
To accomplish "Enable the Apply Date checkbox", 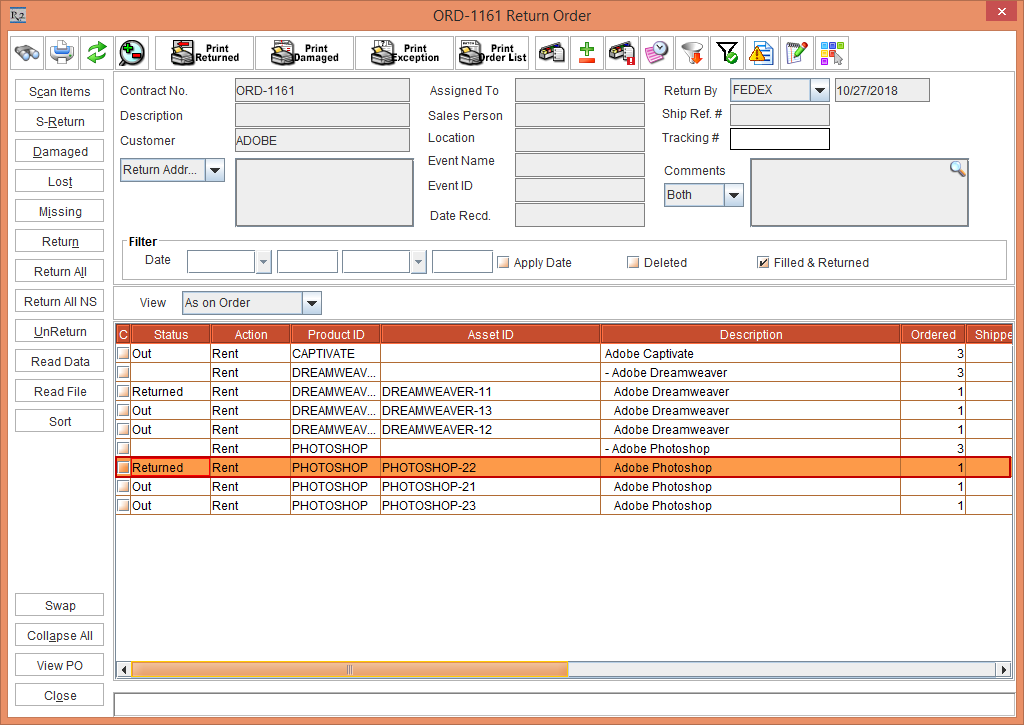I will click(504, 263).
